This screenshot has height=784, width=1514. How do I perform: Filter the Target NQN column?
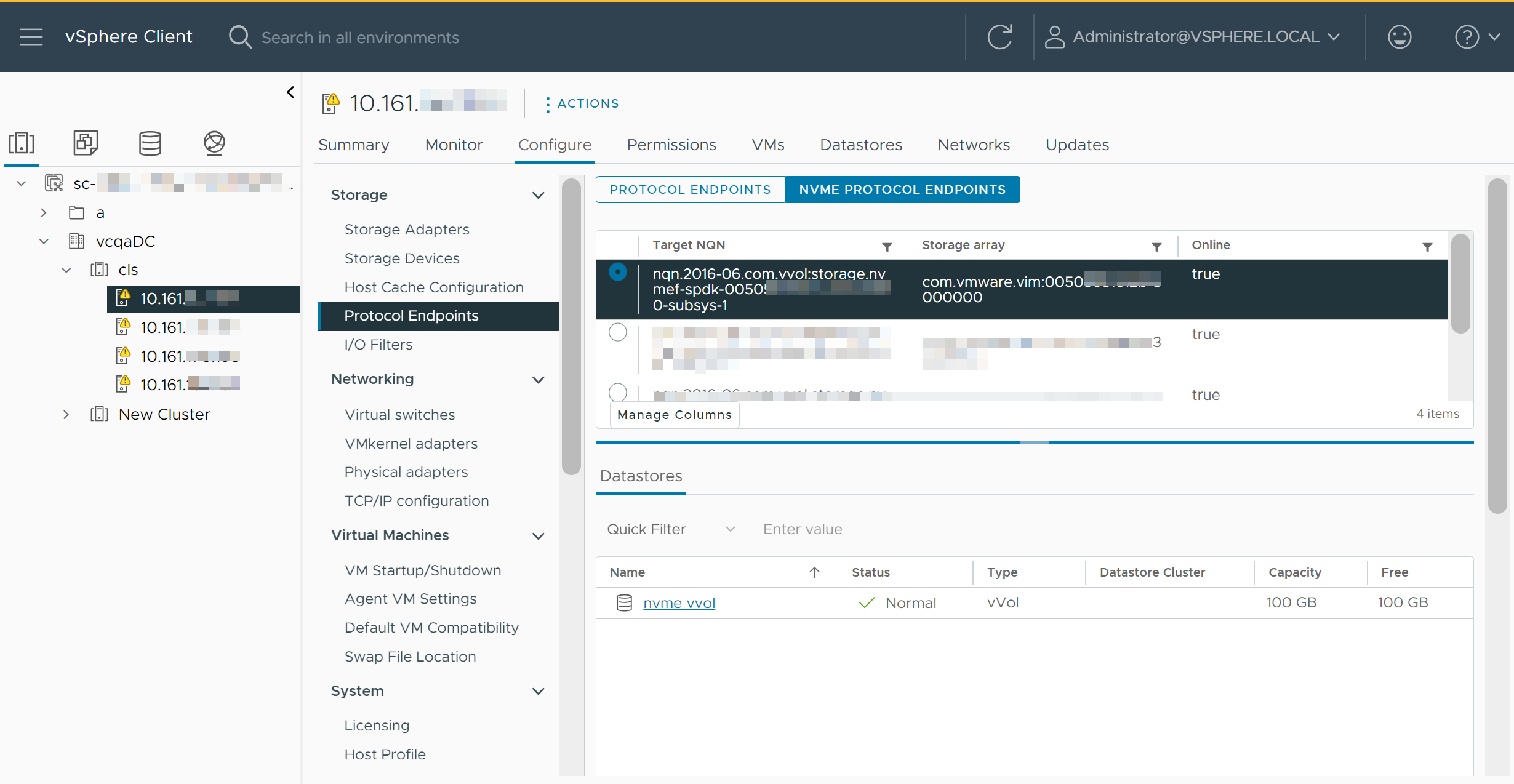point(887,247)
